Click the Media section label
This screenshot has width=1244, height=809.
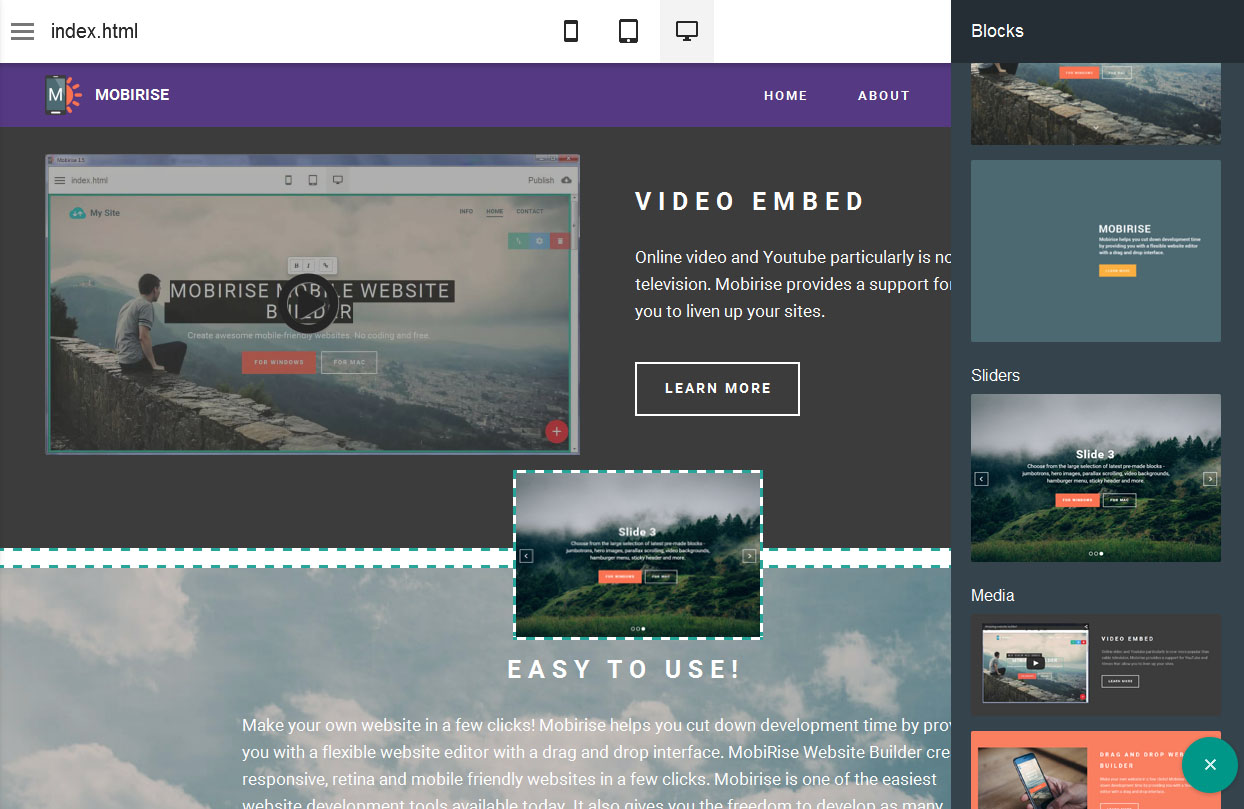[x=992, y=596]
